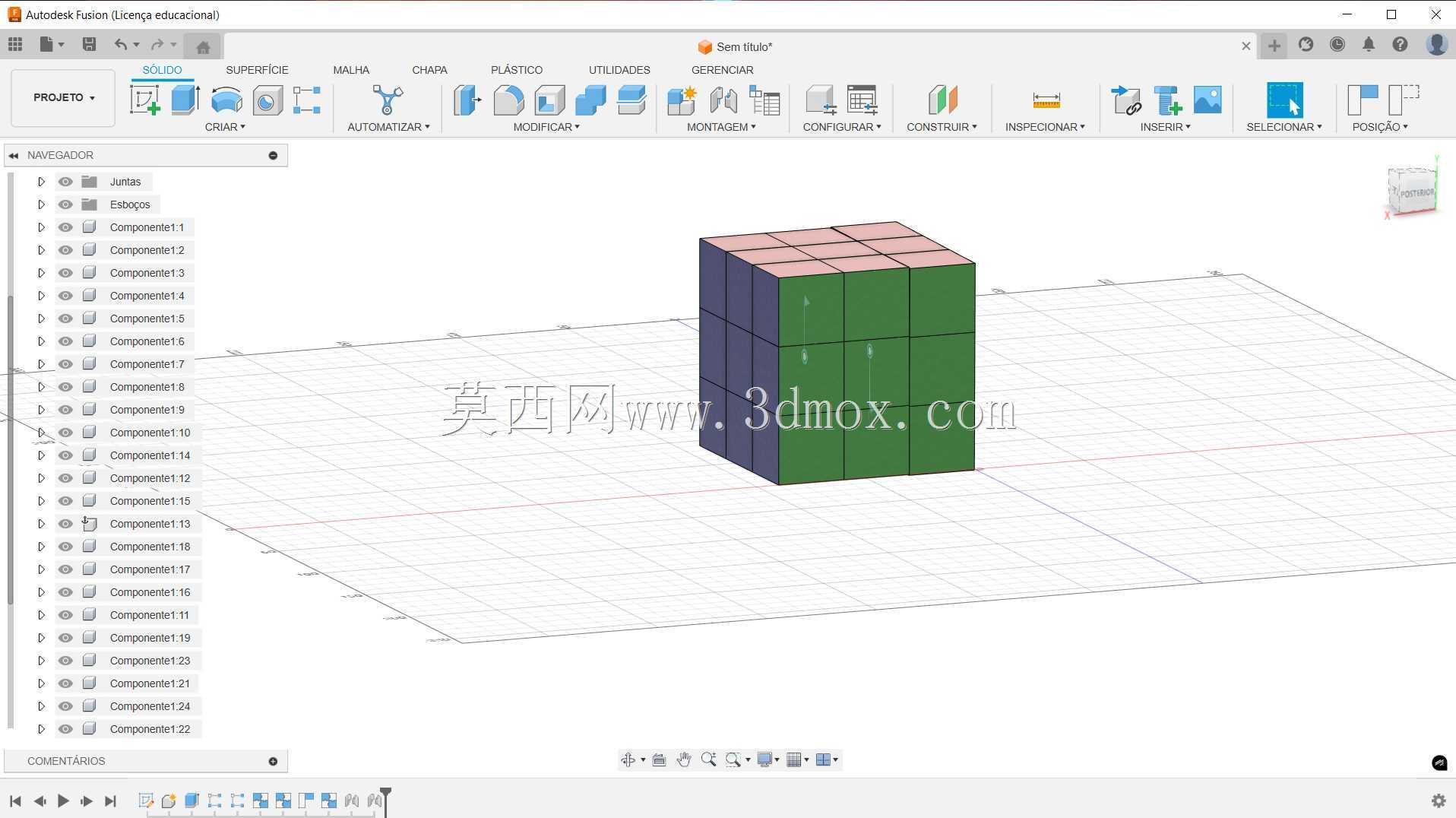Viewport: 1456px width, 818px height.
Task: Play the timeline
Action: [63, 801]
